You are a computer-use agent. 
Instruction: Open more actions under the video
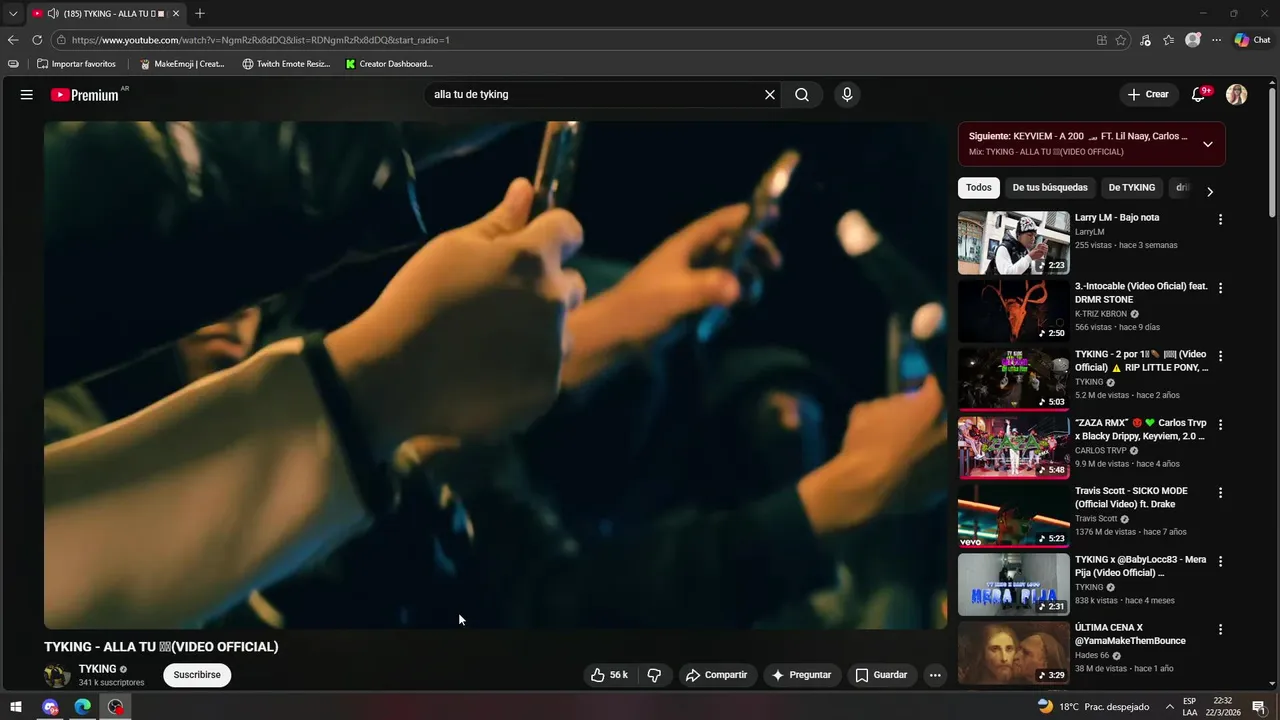coord(935,675)
